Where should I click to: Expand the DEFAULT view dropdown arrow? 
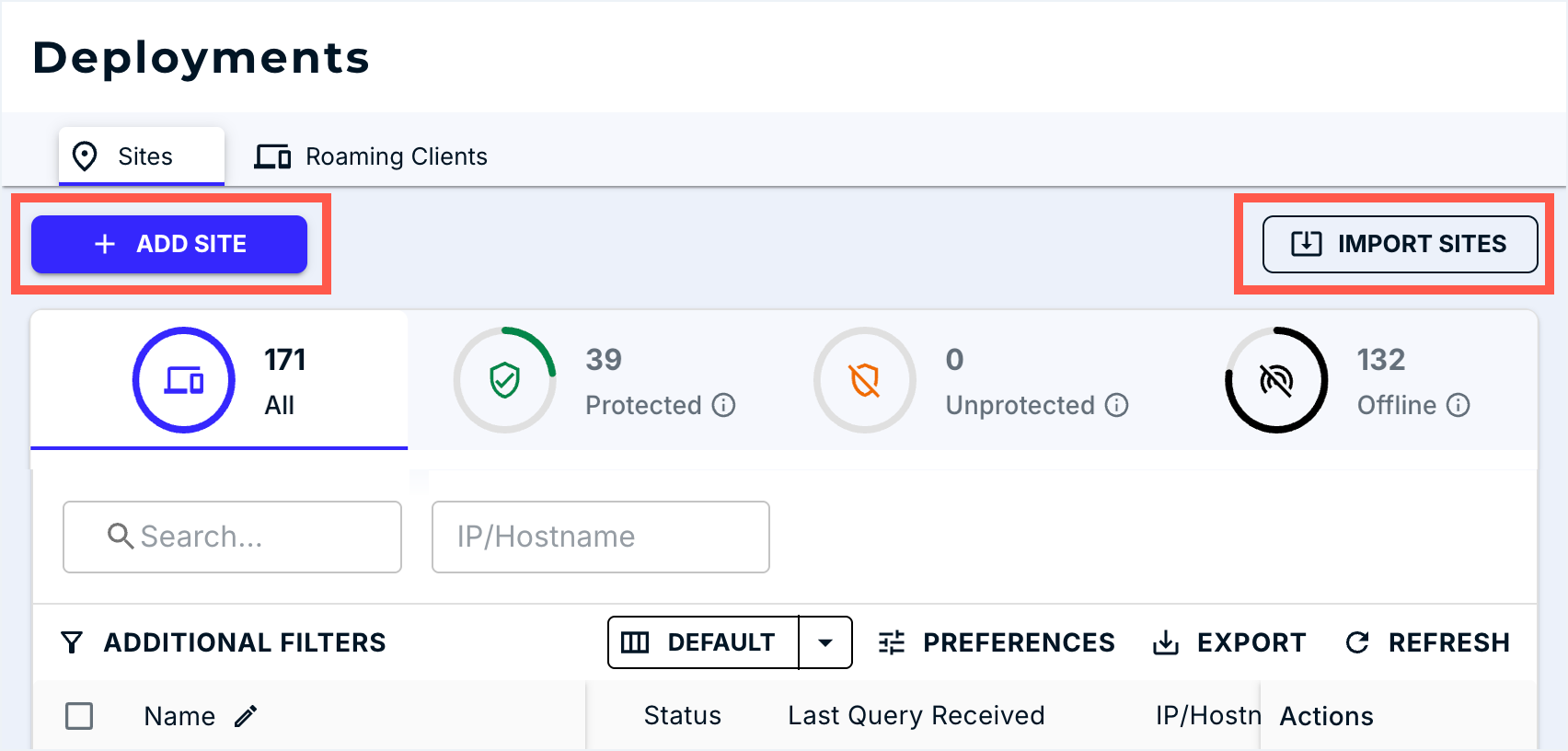tap(825, 642)
